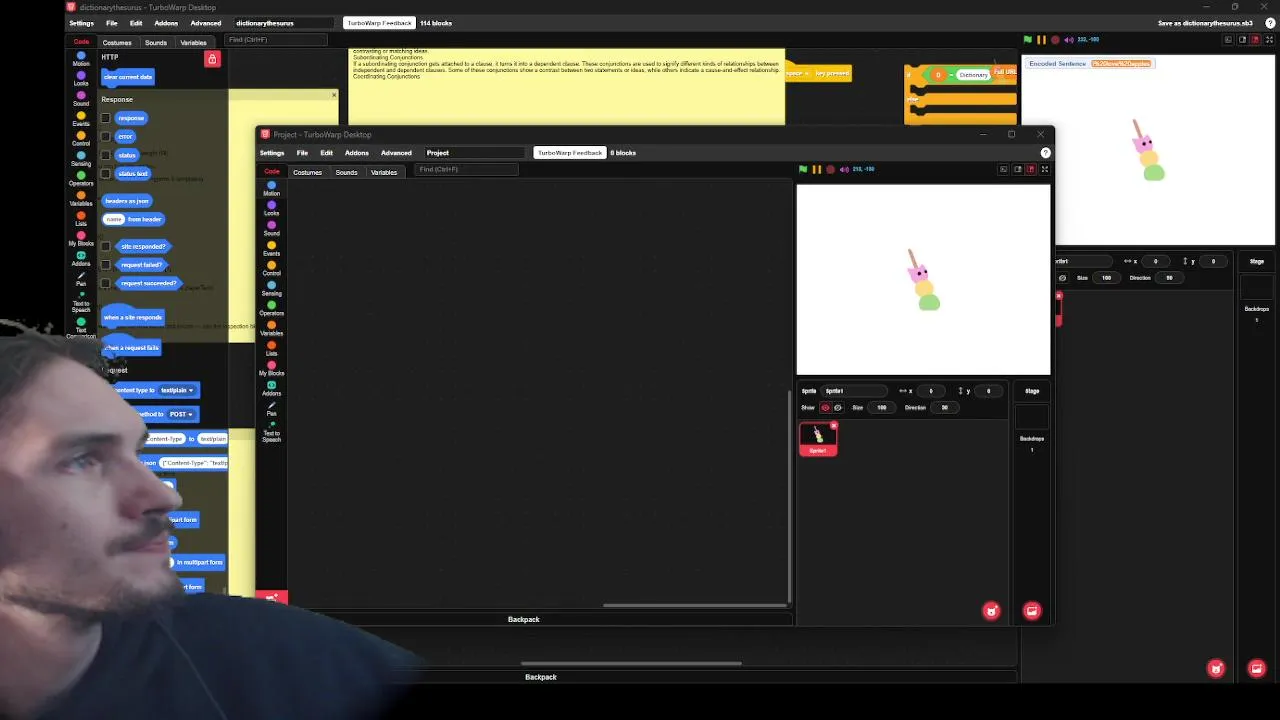The image size is (1280, 720).
Task: Click Direction field in Project window
Action: [946, 408]
